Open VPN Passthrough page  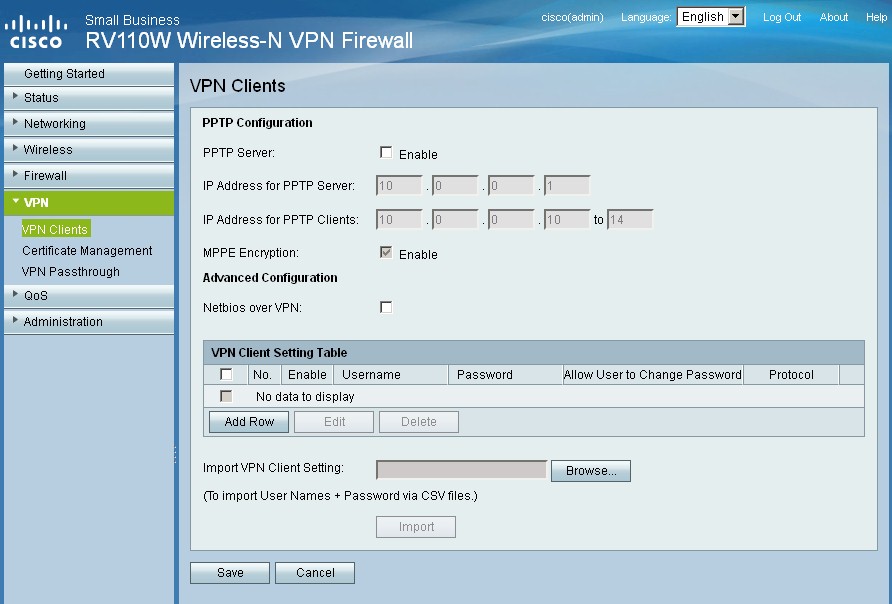(x=71, y=272)
